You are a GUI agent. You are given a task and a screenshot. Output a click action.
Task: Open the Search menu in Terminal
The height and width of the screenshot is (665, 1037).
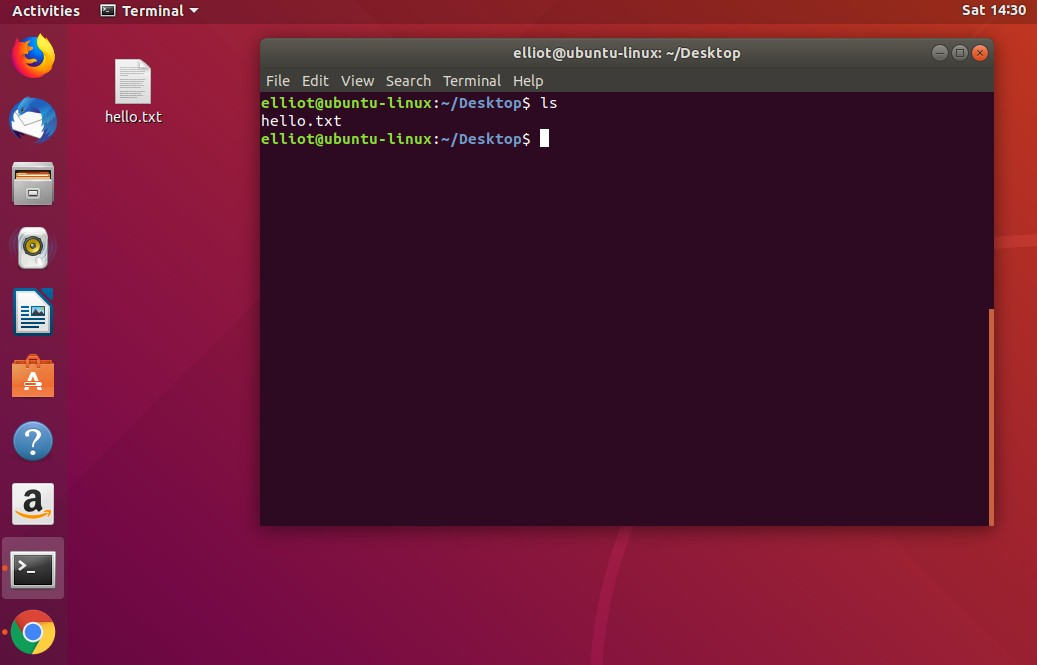pos(408,81)
